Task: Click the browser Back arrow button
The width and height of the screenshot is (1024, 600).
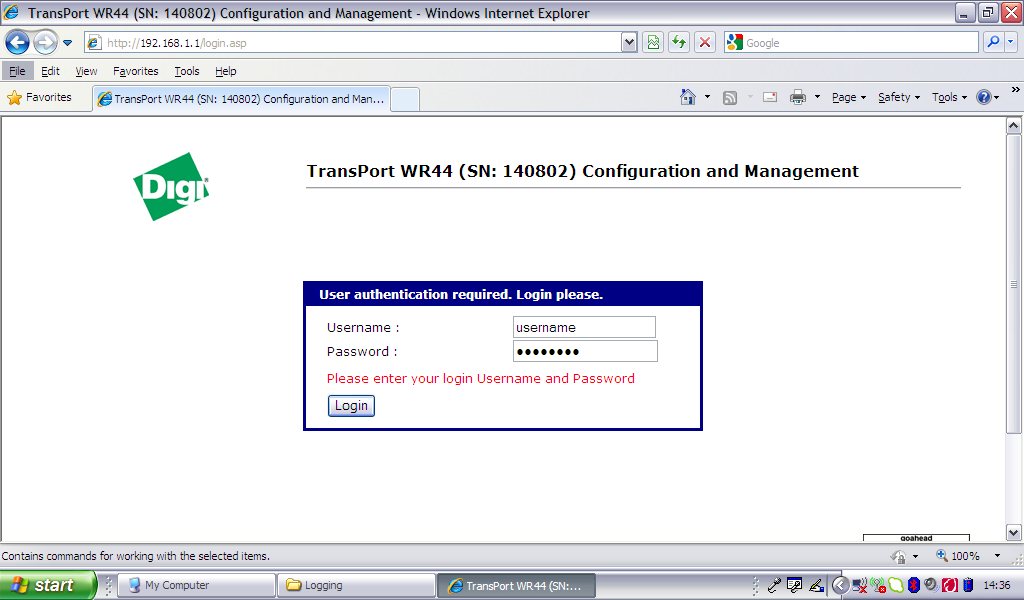Action: click(17, 43)
